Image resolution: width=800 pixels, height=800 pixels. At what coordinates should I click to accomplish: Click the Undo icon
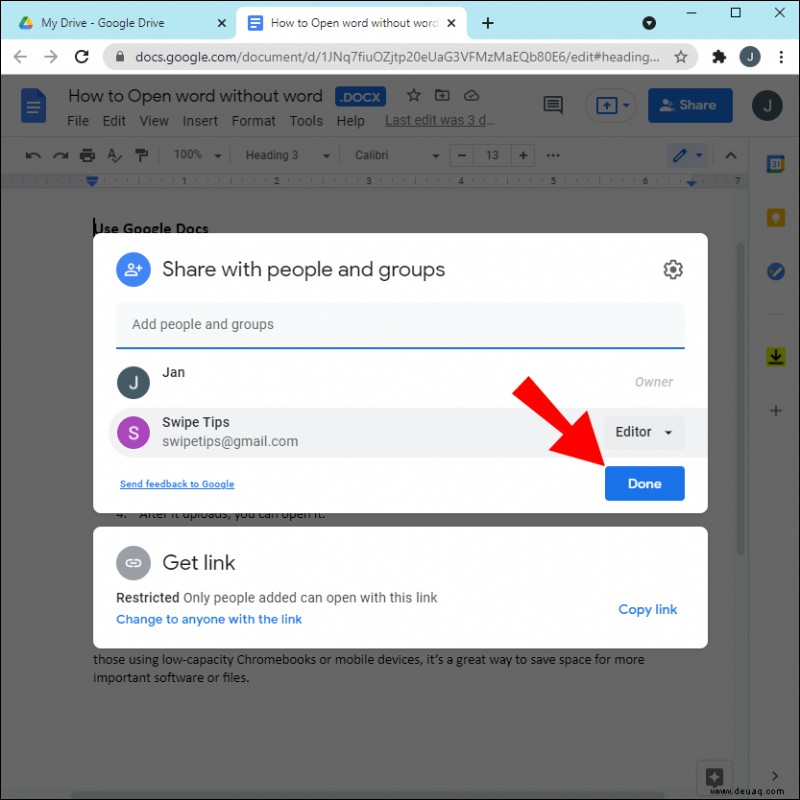(x=33, y=156)
